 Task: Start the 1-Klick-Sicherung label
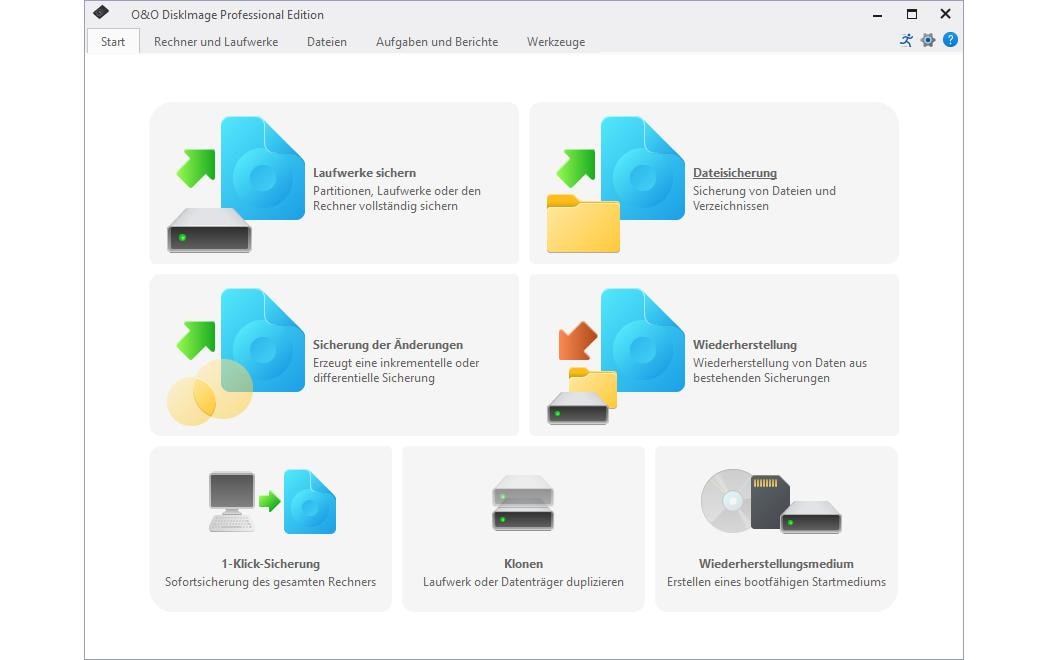pos(271,564)
